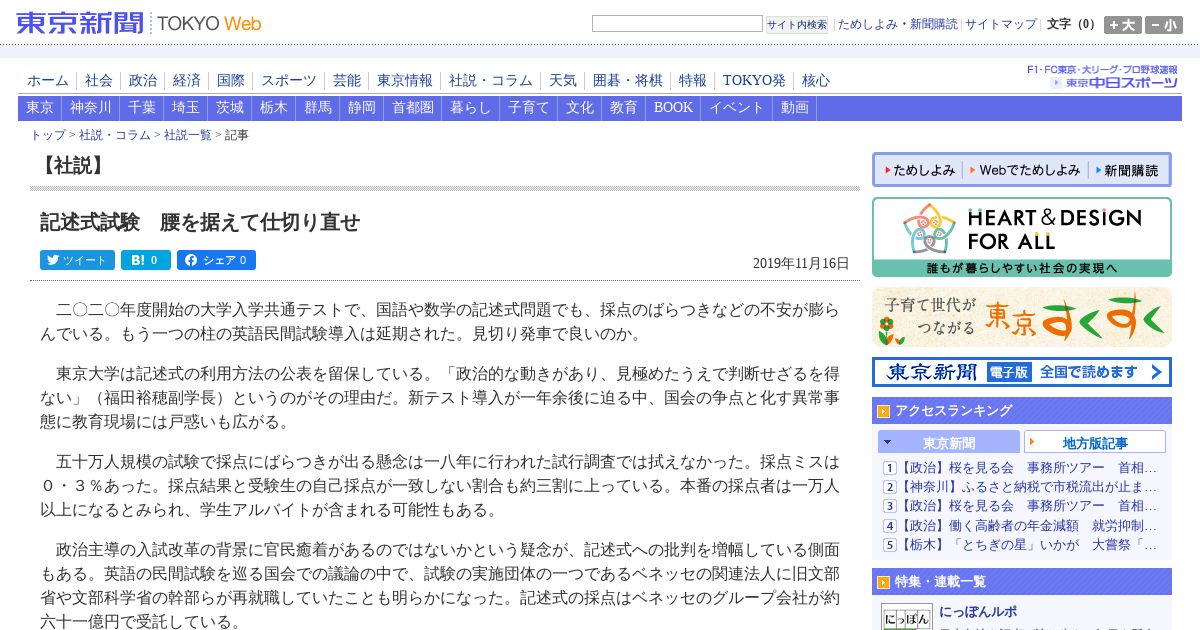This screenshot has height=630, width=1200.
Task: Open the 国際 section
Action: 231,81
